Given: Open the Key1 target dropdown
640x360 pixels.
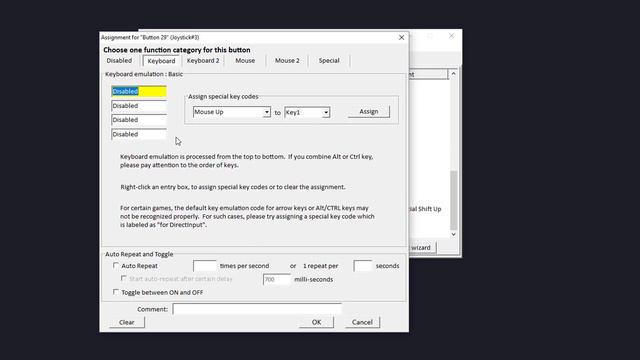Looking at the screenshot, I should pos(307,112).
